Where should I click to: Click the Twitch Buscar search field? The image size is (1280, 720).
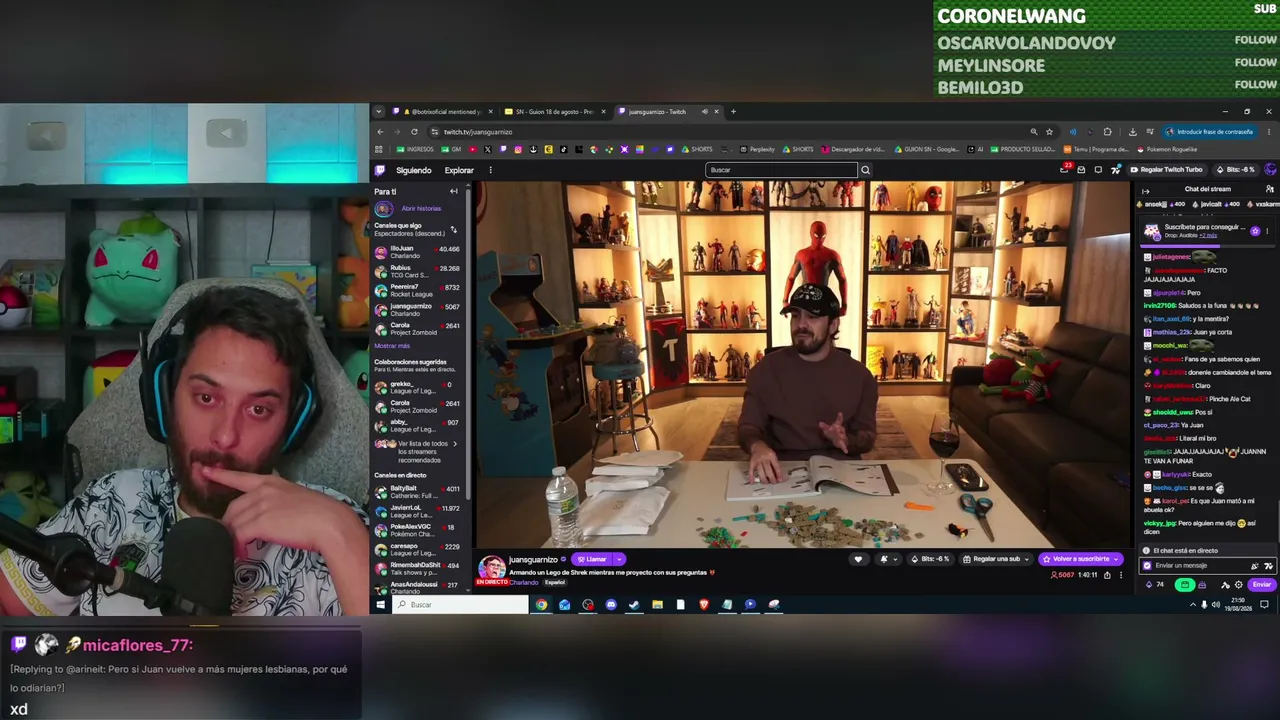click(781, 170)
